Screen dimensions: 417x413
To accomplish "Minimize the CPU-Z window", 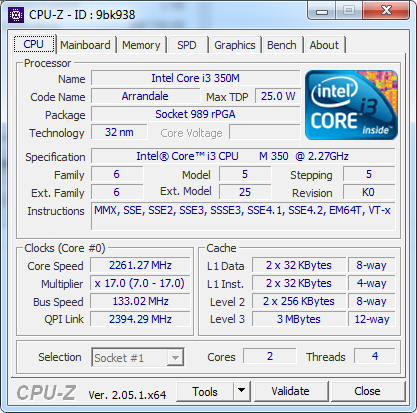I will click(x=322, y=11).
